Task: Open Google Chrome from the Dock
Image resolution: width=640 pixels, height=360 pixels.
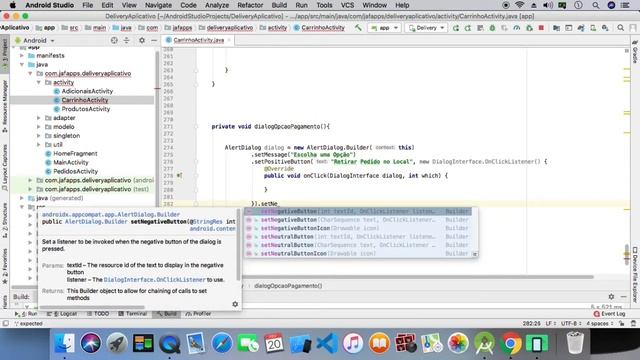Action: (511, 343)
